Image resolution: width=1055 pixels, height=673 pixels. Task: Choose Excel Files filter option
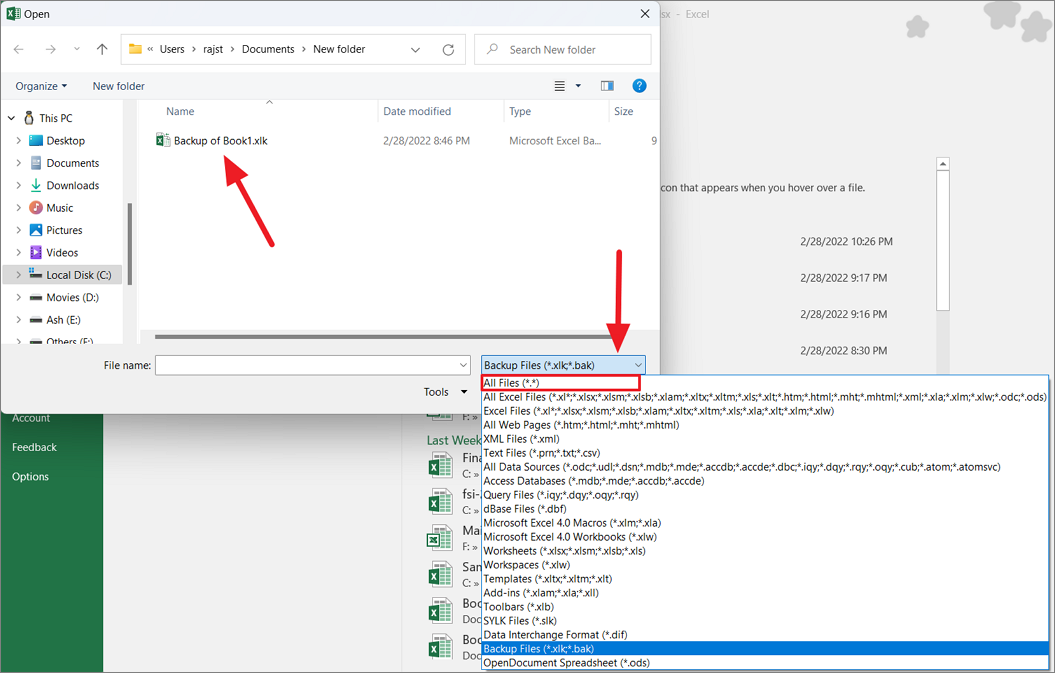tap(658, 411)
